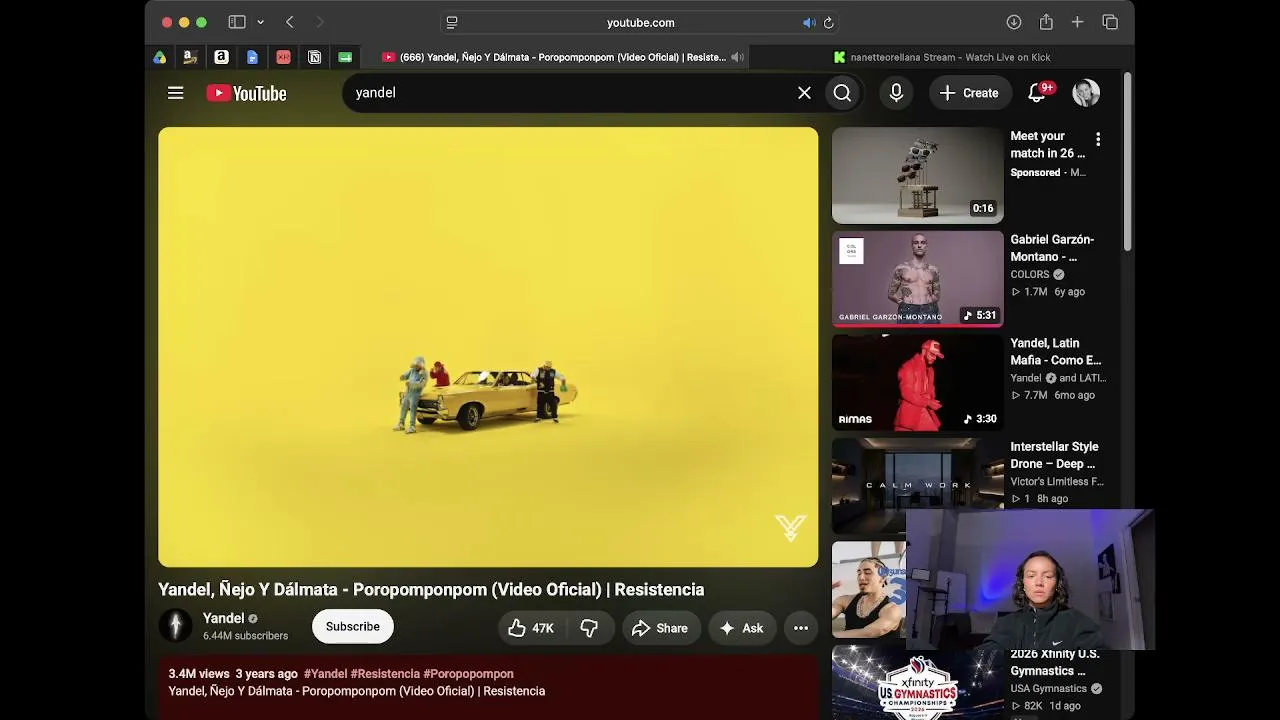Screen dimensions: 1280x720
Task: Go back in Safari history
Action: (x=290, y=22)
